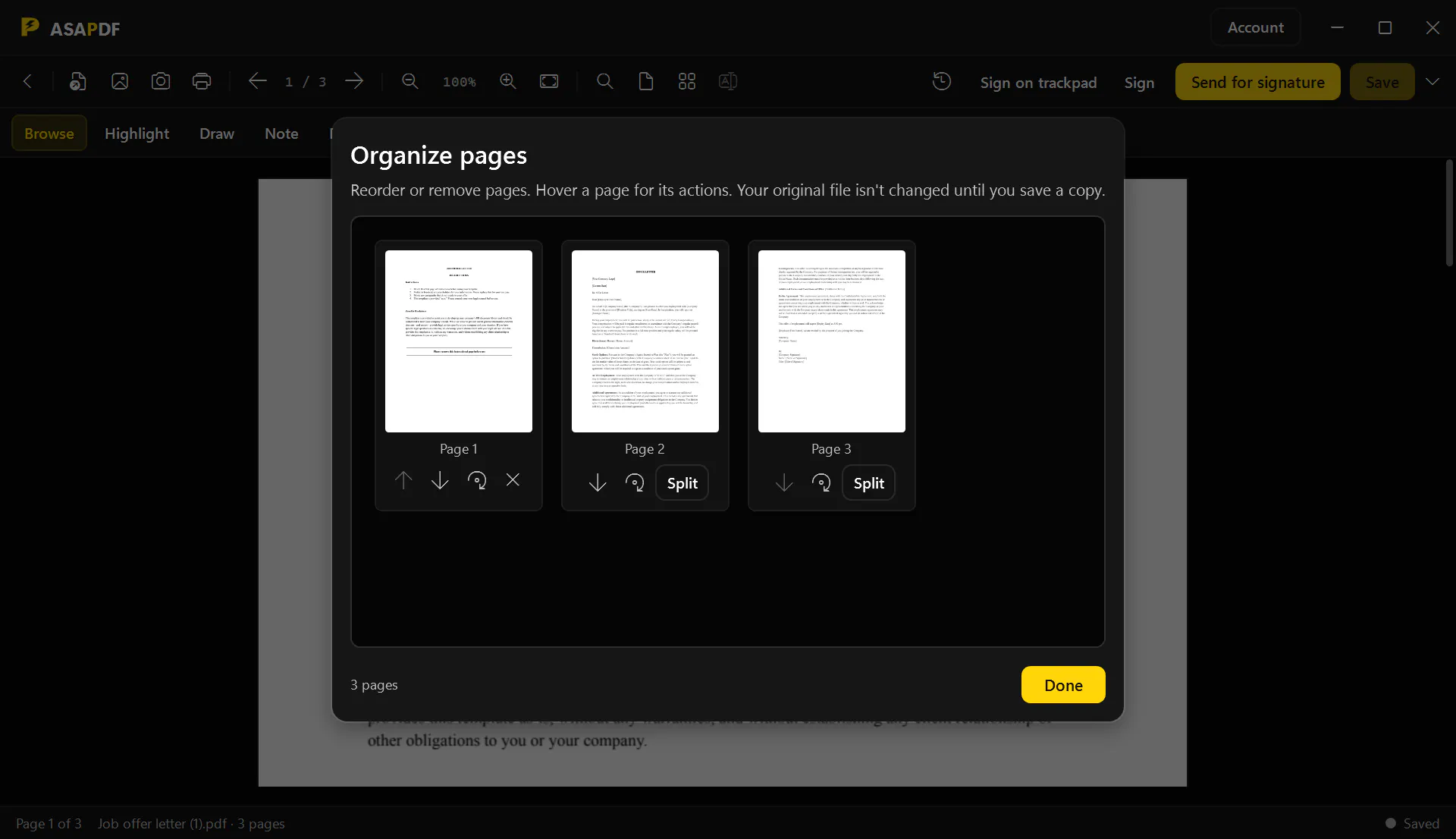Zoom in with the plus magnifier icon
The height and width of the screenshot is (839, 1456).
508,81
